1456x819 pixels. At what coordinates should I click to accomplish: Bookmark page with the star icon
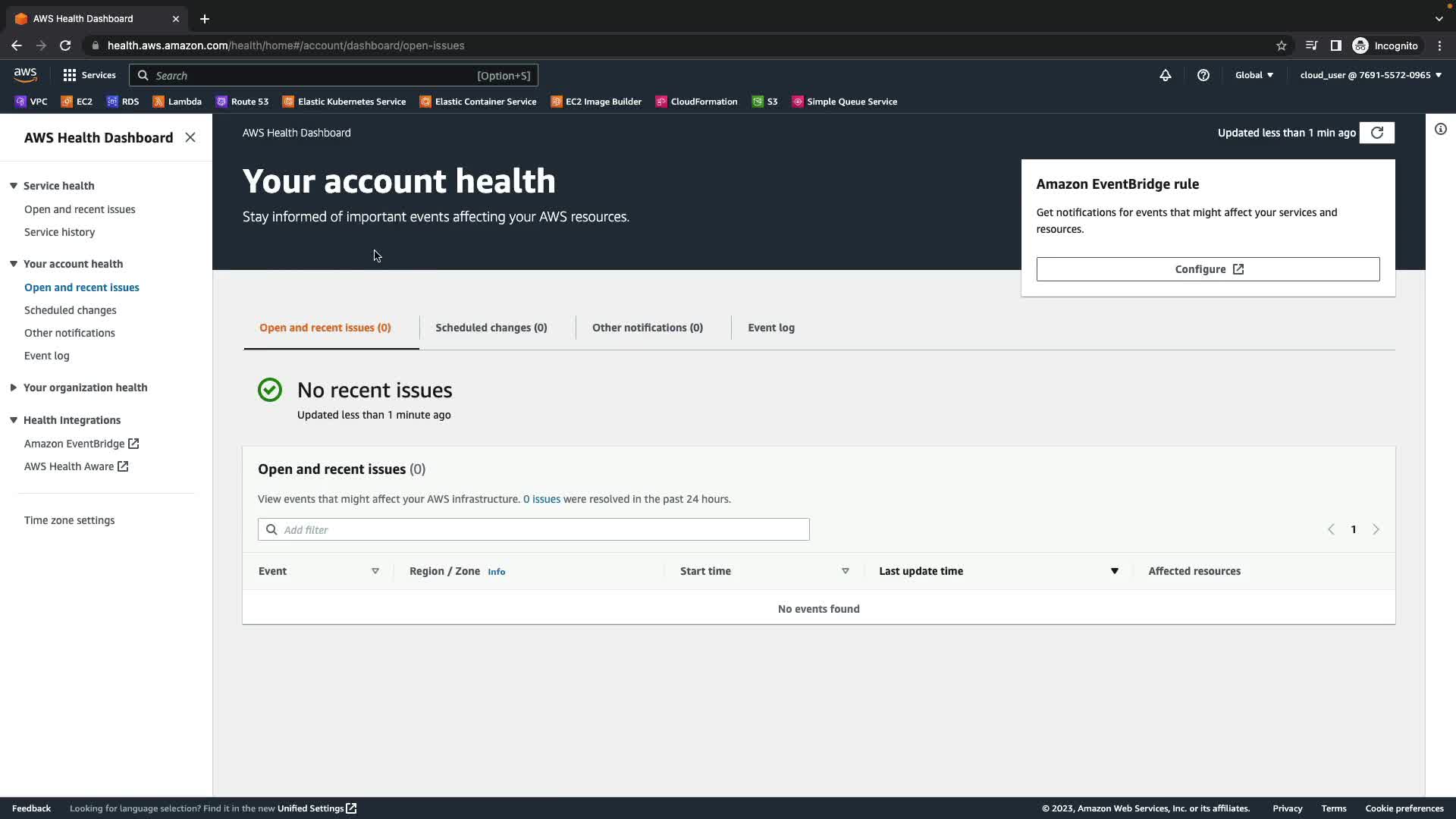(x=1282, y=45)
